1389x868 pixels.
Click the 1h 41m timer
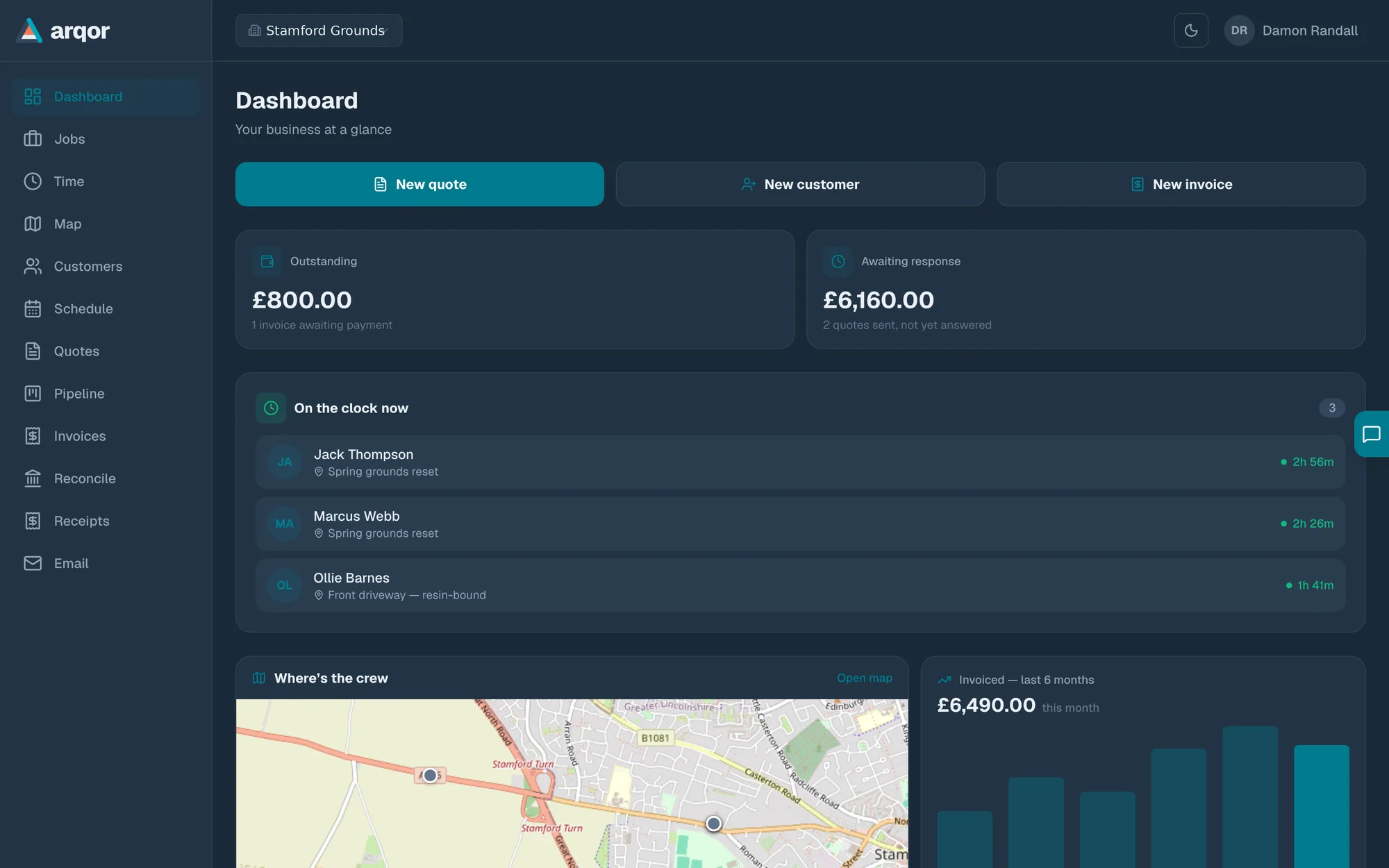[1310, 585]
